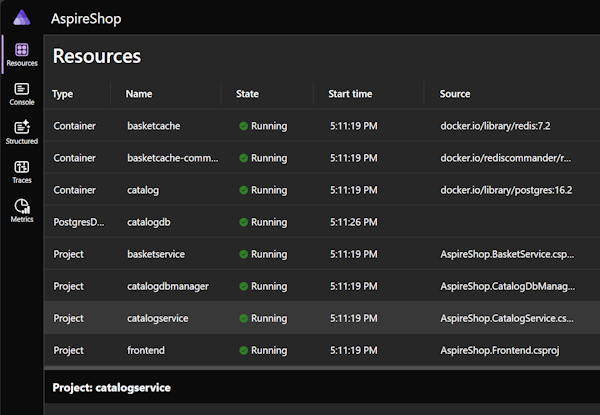The image size is (600, 415).
Task: Click the running status icon for catalogdb
Action: [x=243, y=222]
